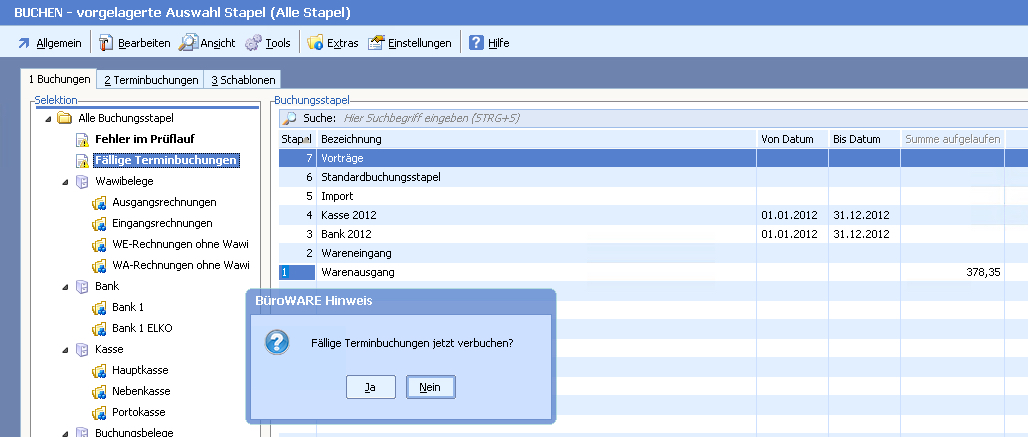Switch to the 3 Schablonen tab
The height and width of the screenshot is (437, 1028).
[x=243, y=79]
